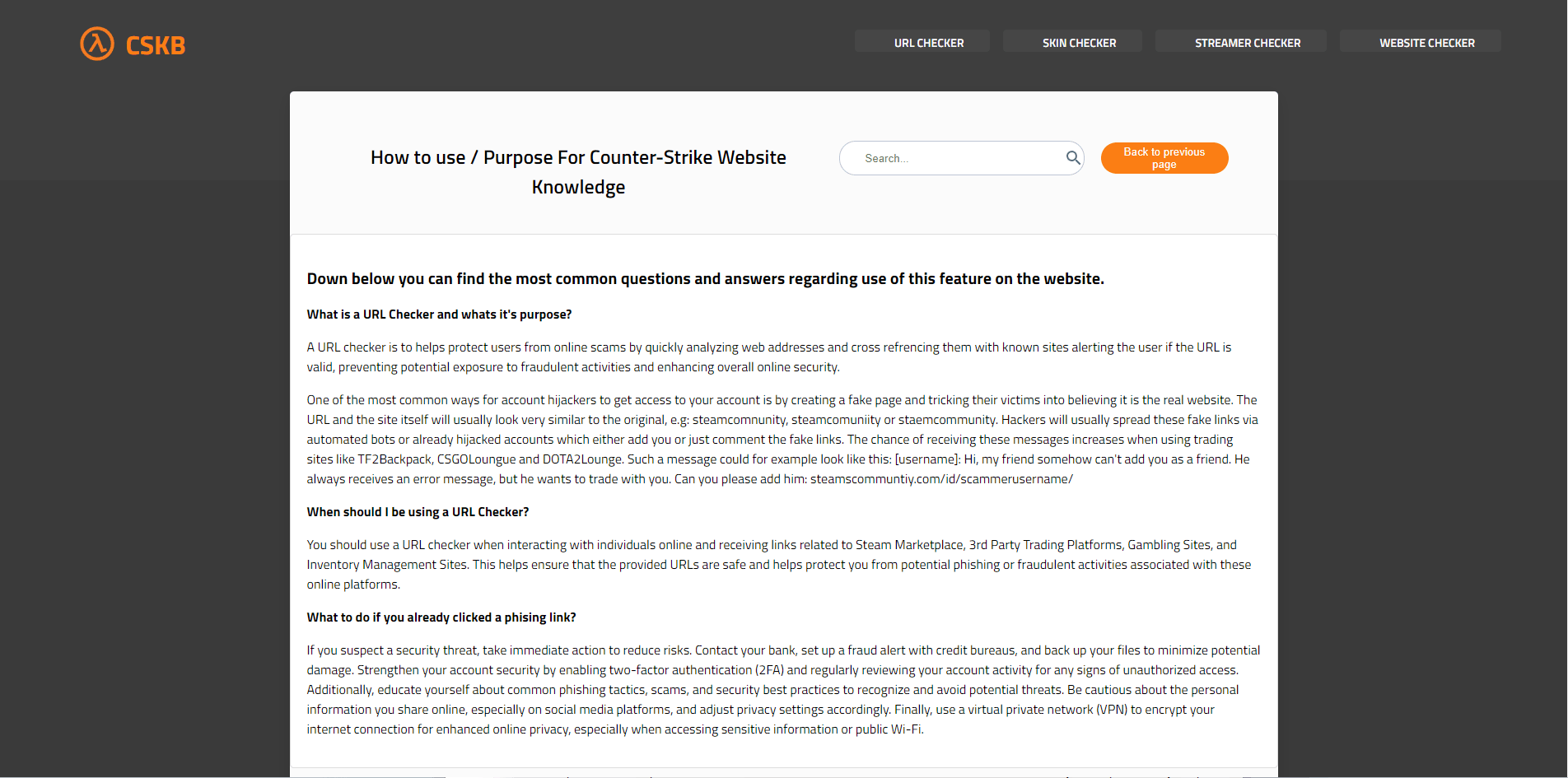
Task: Click the paragraph starting 'A URL checker is'
Action: click(768, 357)
